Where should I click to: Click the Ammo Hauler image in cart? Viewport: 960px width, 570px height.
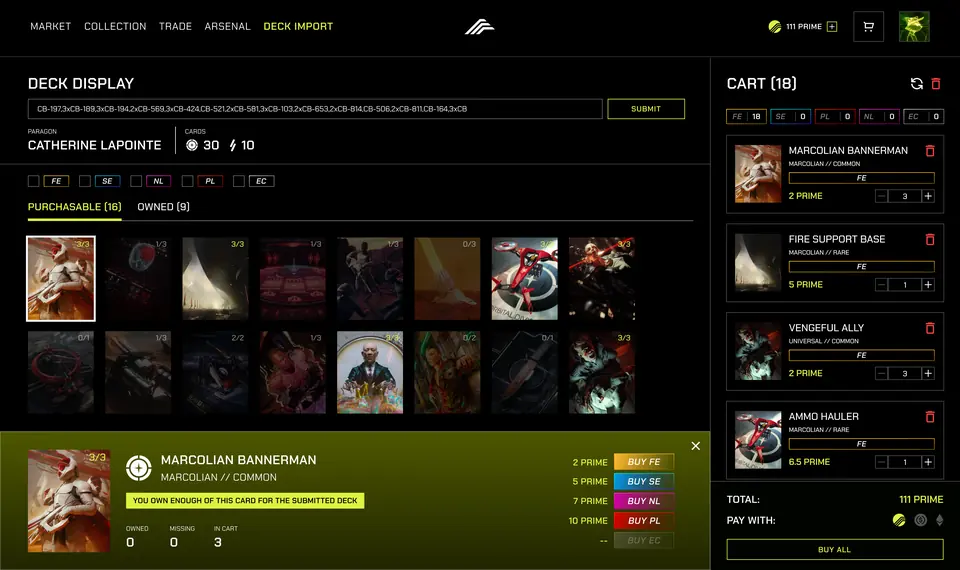click(758, 440)
